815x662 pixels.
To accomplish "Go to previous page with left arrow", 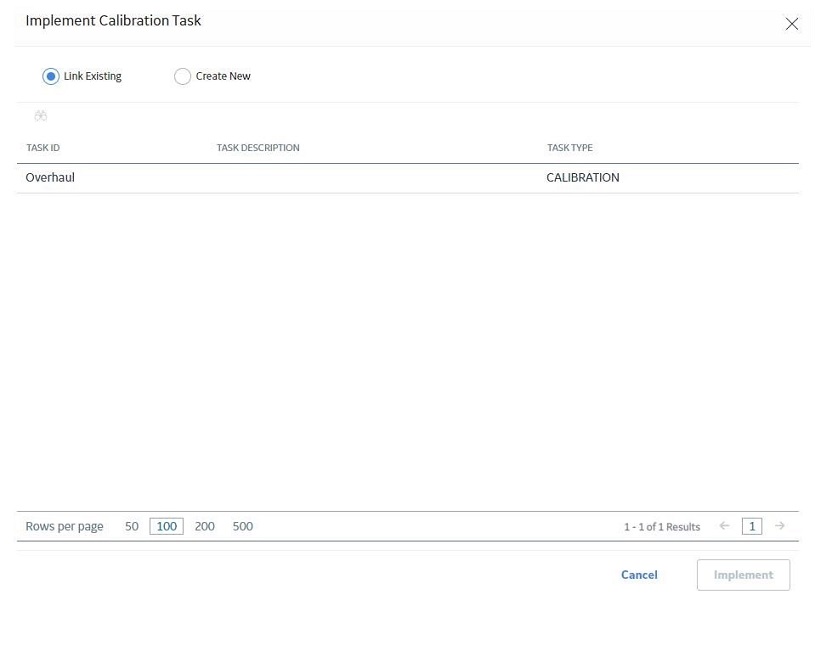I will (724, 526).
